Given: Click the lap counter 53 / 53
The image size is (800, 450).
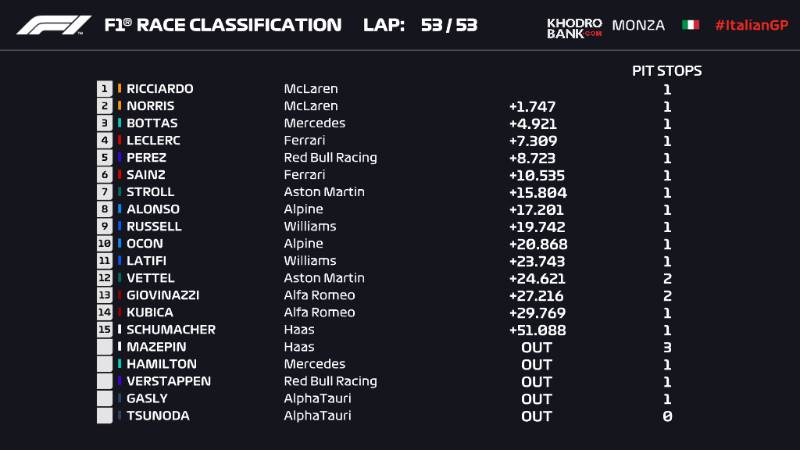Looking at the screenshot, I should (449, 25).
